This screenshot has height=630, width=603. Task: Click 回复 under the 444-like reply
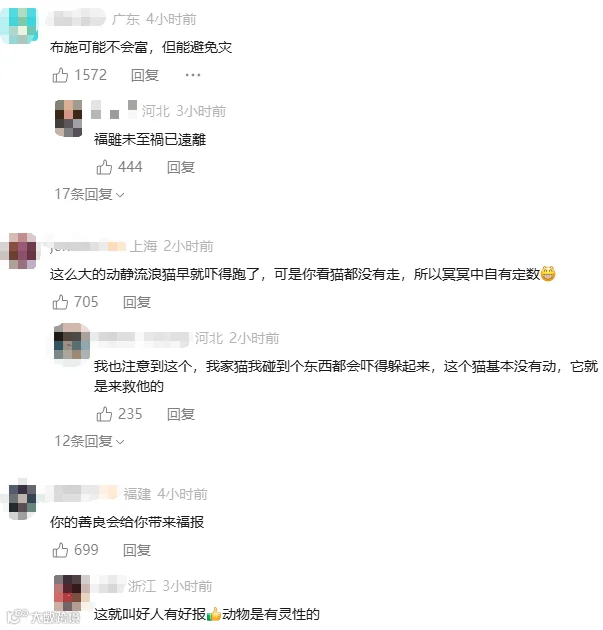(181, 167)
